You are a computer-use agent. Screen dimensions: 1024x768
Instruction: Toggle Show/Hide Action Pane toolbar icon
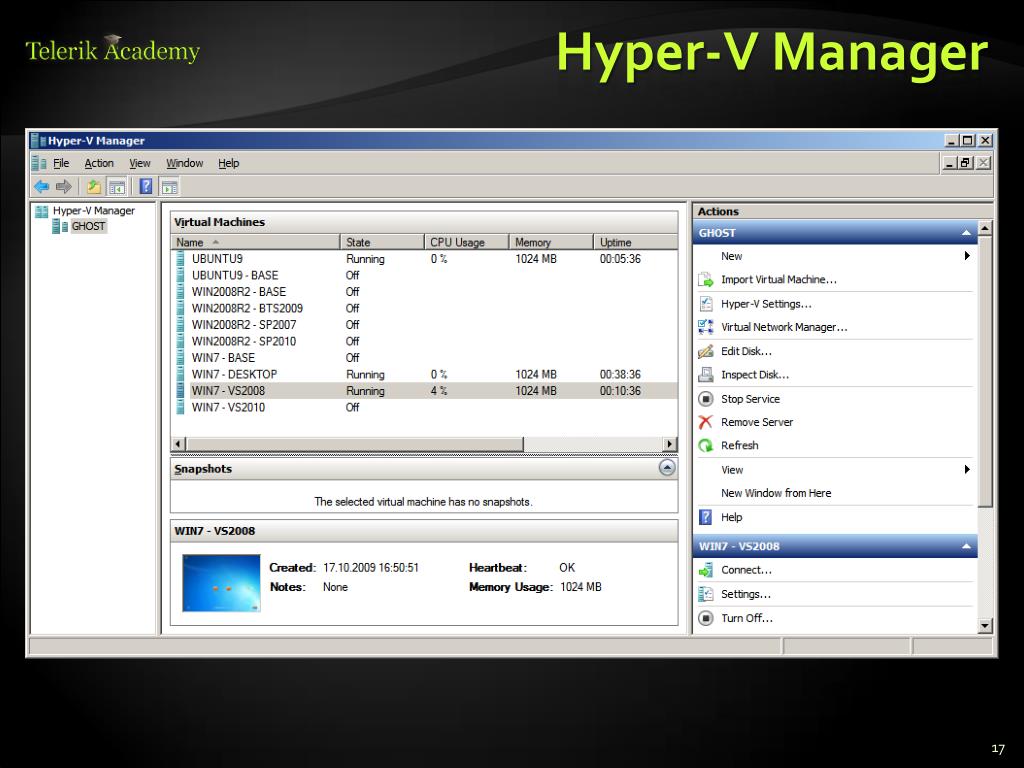(169, 187)
